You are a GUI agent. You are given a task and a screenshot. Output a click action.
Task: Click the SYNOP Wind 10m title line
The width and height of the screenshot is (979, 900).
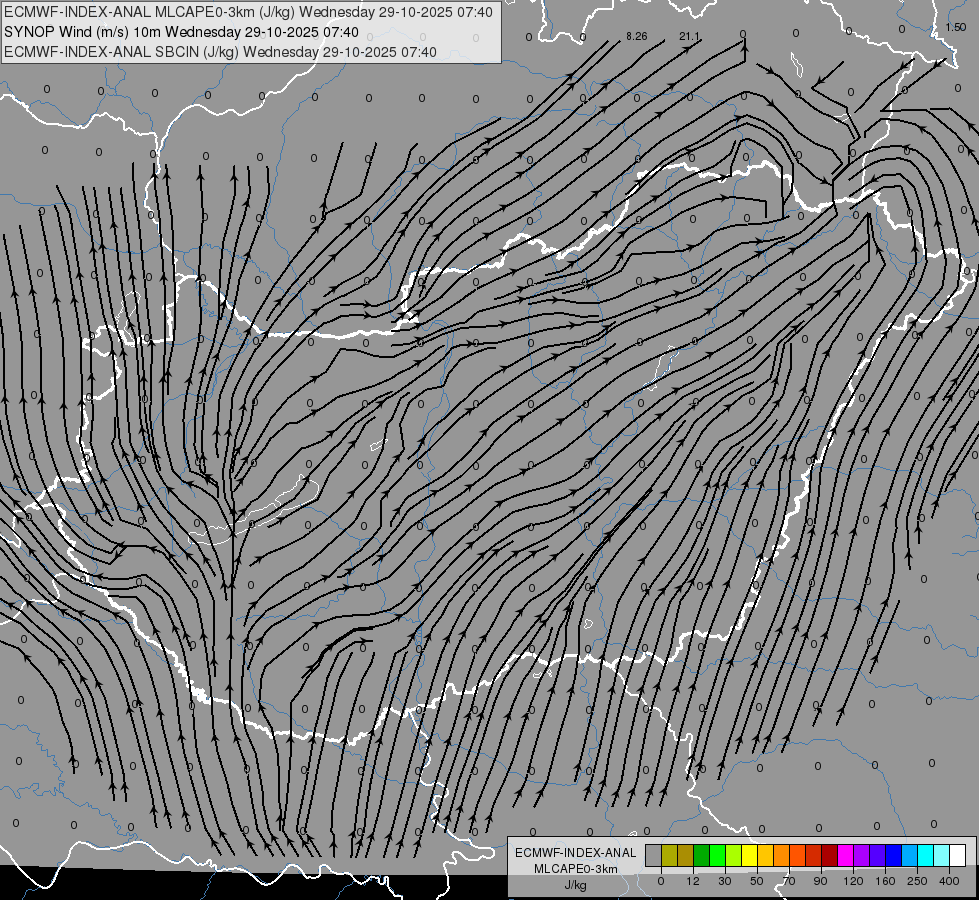(181, 32)
